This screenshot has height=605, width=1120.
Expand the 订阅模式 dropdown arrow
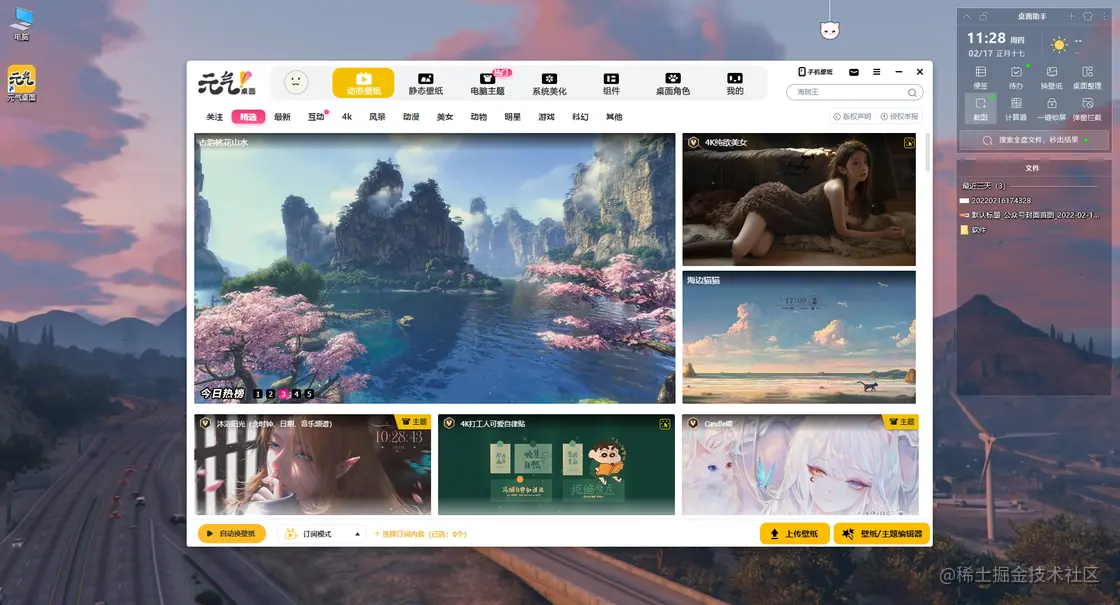[356, 533]
